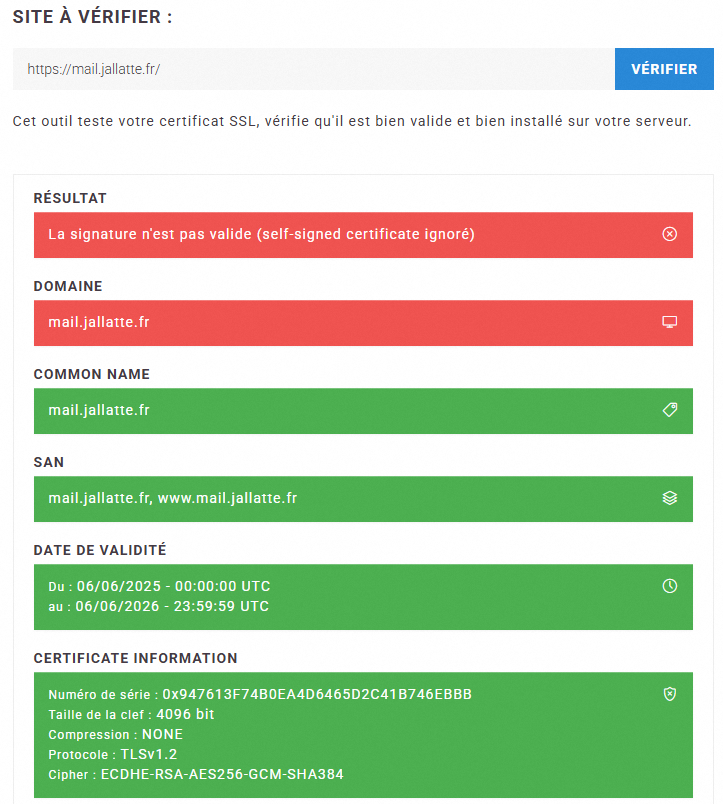Click the RÉSULTAT section heading
This screenshot has height=804, width=723.
pos(70,198)
